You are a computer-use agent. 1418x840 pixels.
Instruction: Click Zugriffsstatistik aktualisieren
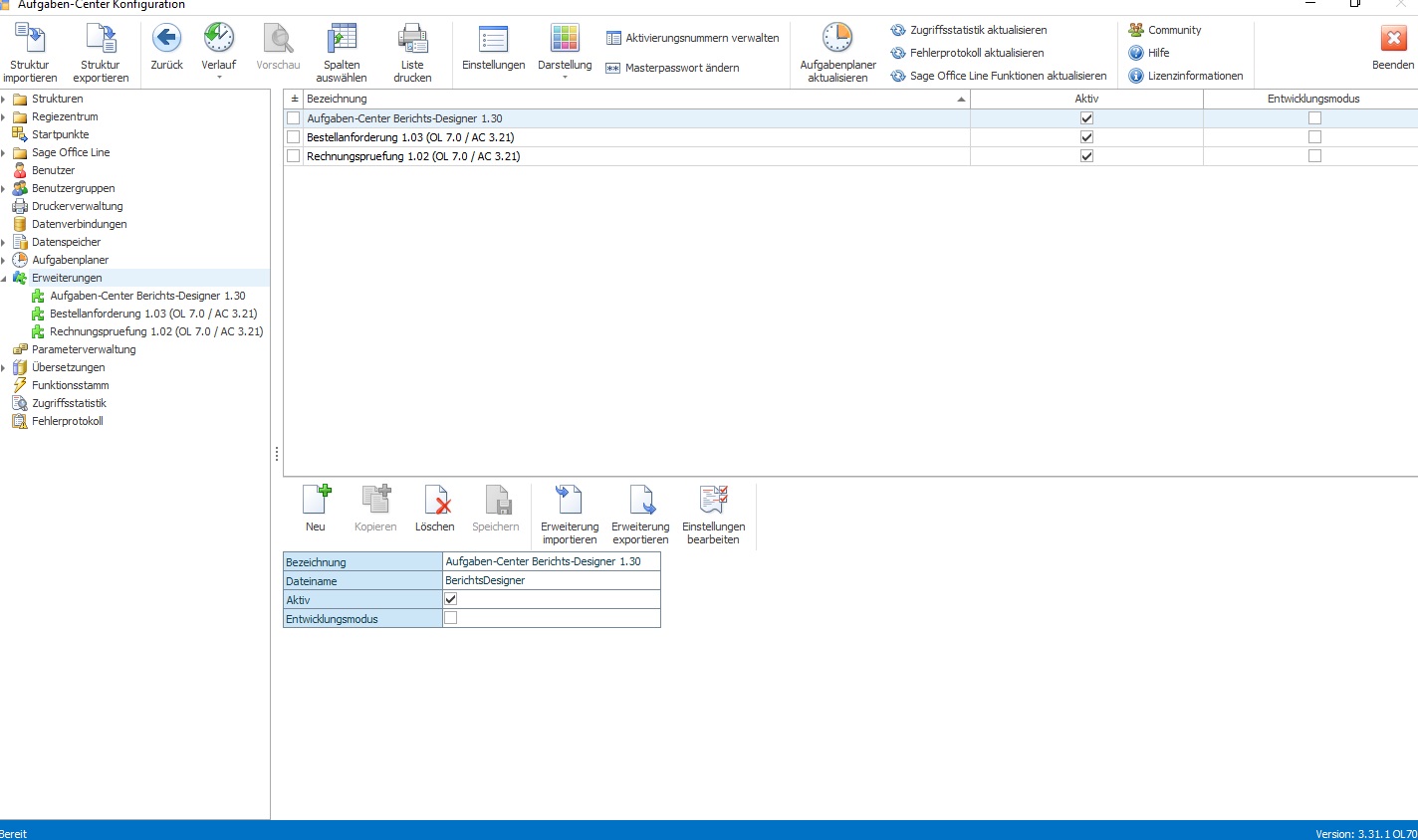point(969,30)
